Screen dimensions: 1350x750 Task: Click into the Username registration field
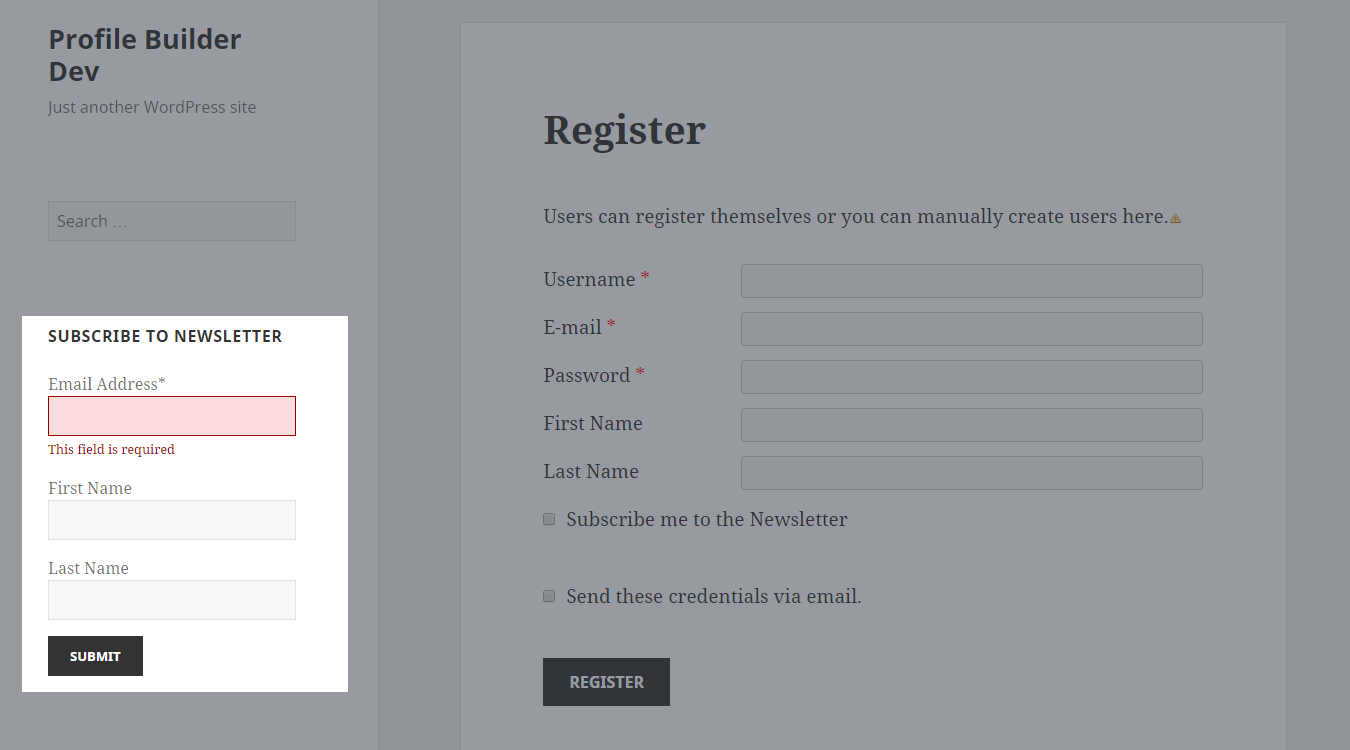(x=971, y=281)
